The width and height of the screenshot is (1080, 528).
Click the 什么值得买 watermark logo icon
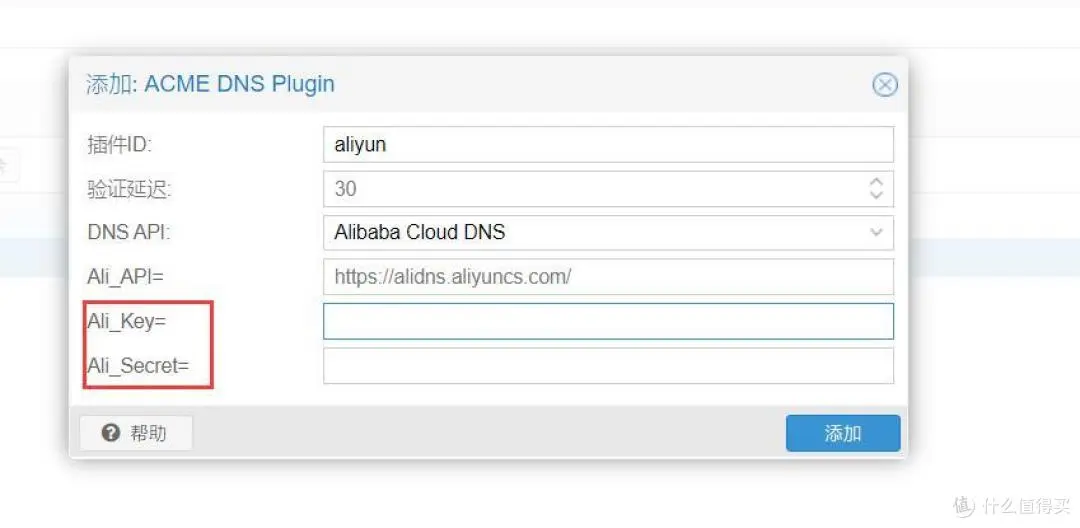[962, 505]
